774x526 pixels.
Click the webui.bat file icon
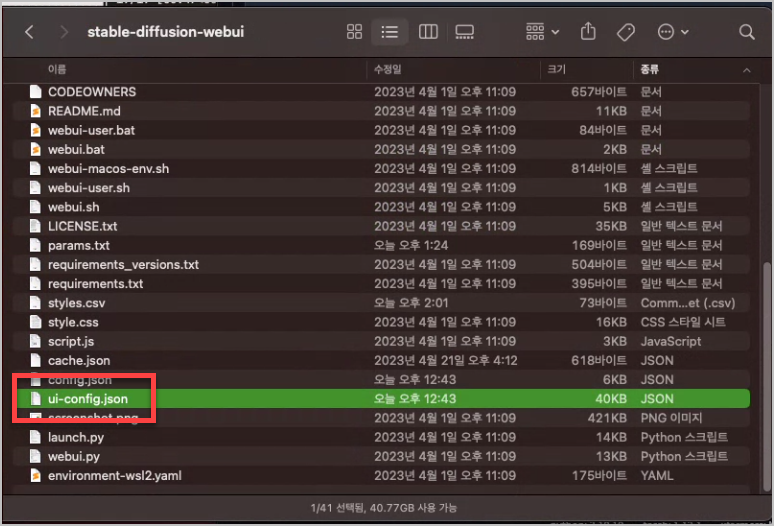pos(35,150)
